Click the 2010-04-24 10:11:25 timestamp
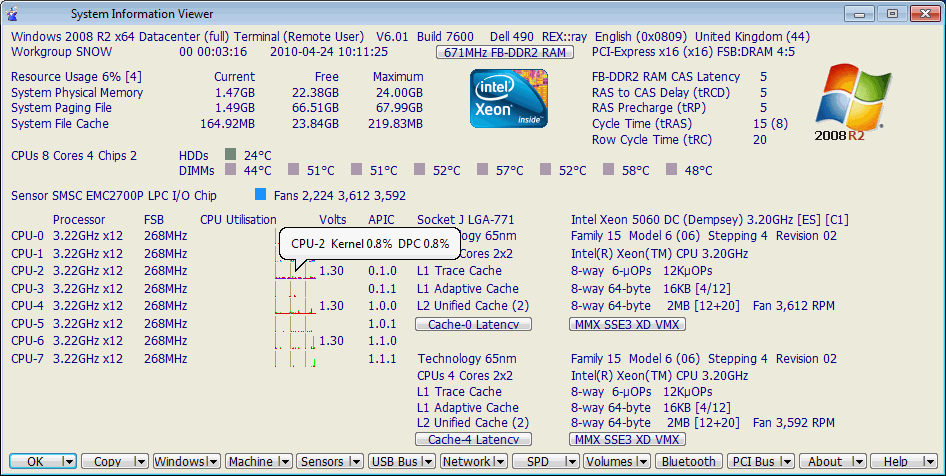 [329, 52]
